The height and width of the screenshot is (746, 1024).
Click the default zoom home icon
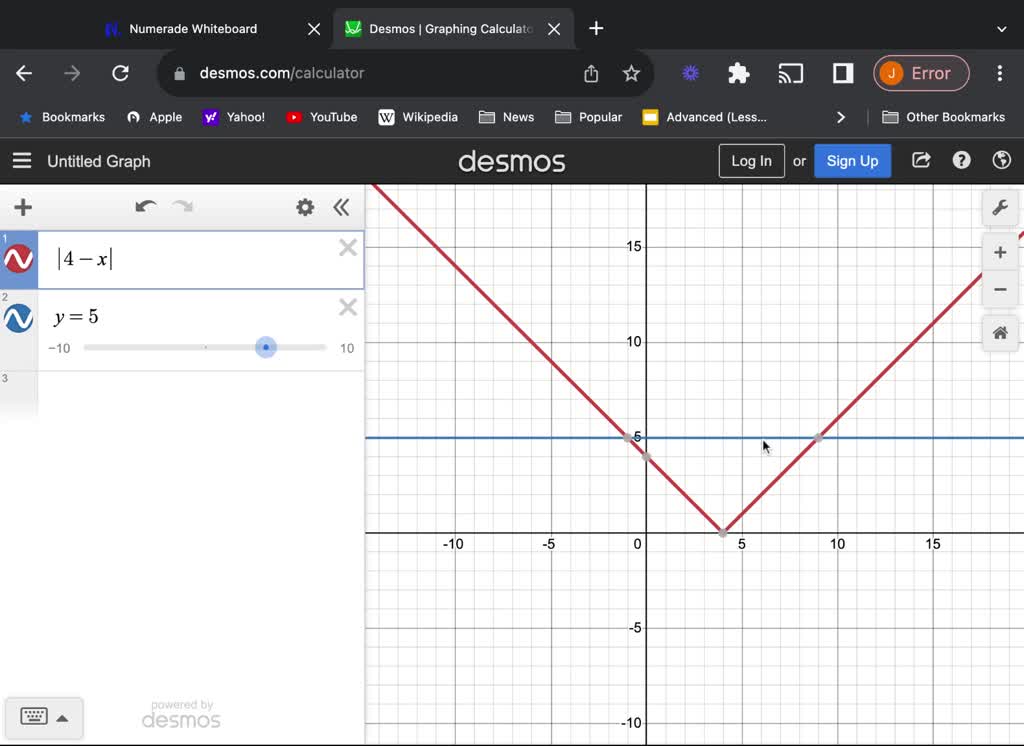(1000, 333)
